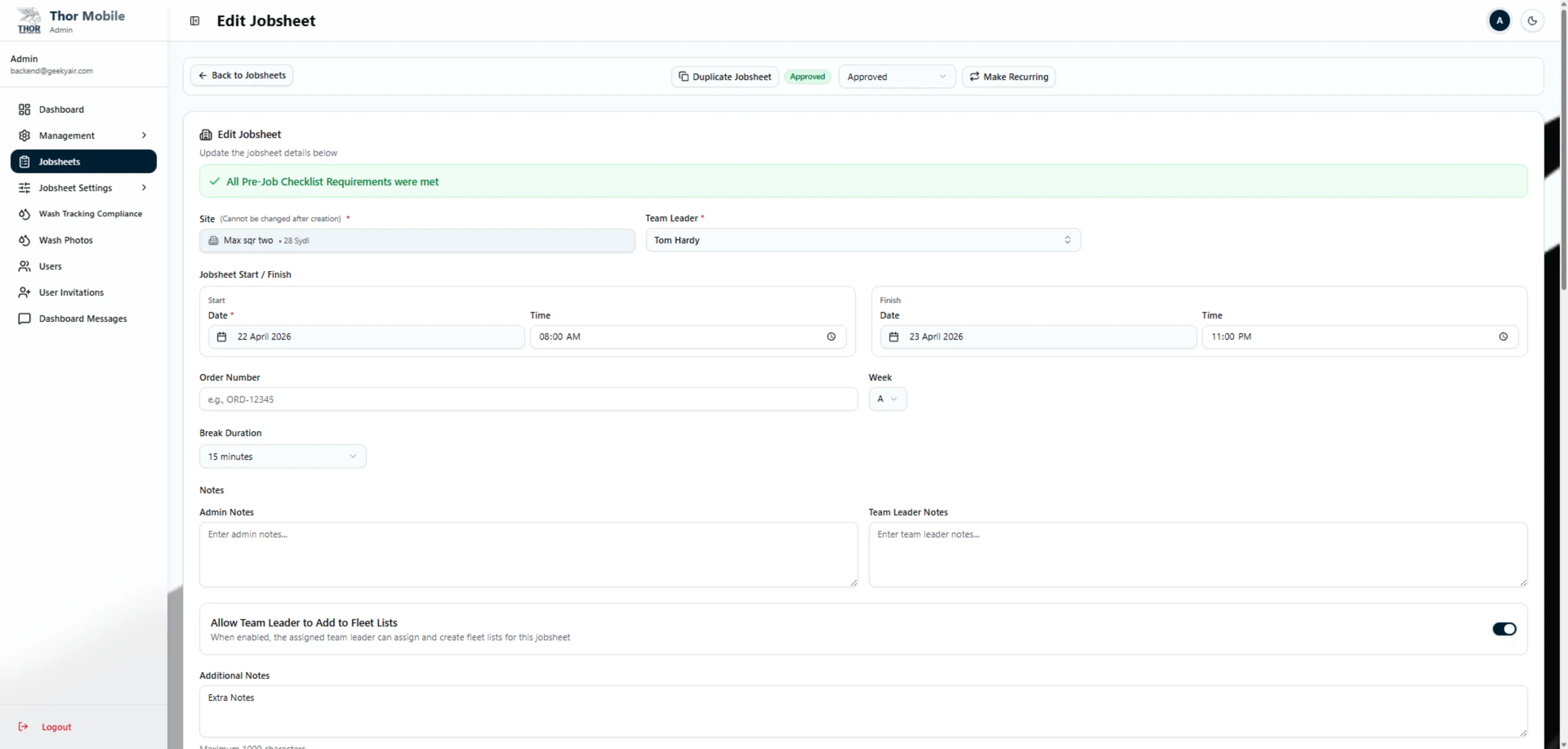Click Duplicate Jobsheet button
Image resolution: width=1568 pixels, height=749 pixels.
tap(725, 77)
